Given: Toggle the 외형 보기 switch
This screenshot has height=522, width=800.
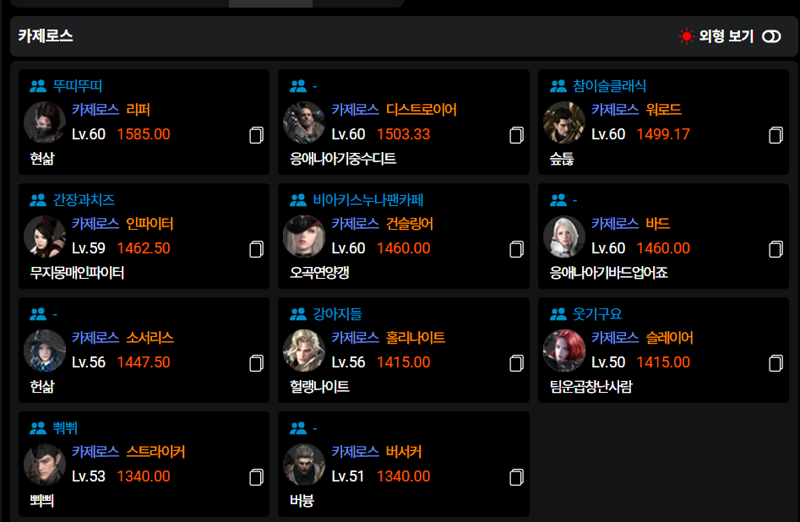Looking at the screenshot, I should (771, 36).
